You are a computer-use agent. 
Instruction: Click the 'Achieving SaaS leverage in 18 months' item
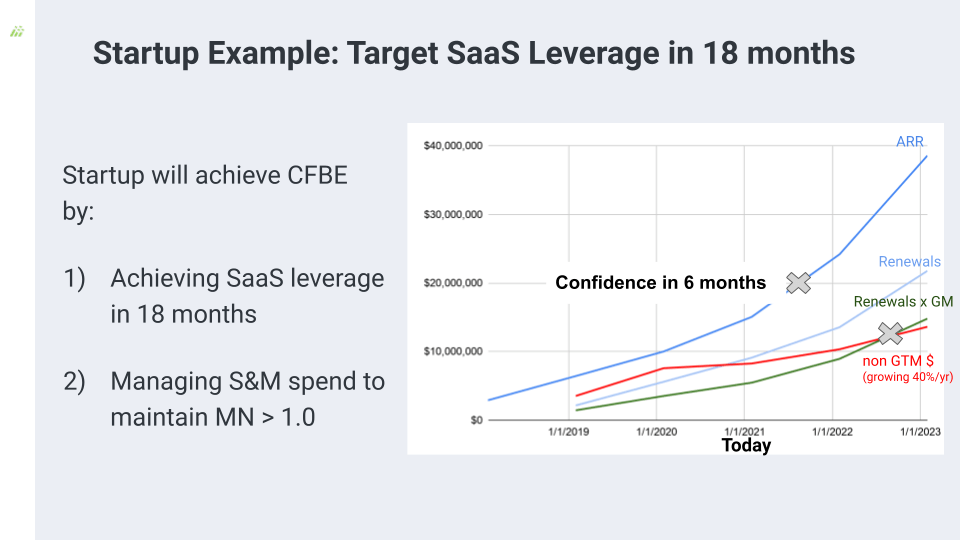(x=224, y=296)
